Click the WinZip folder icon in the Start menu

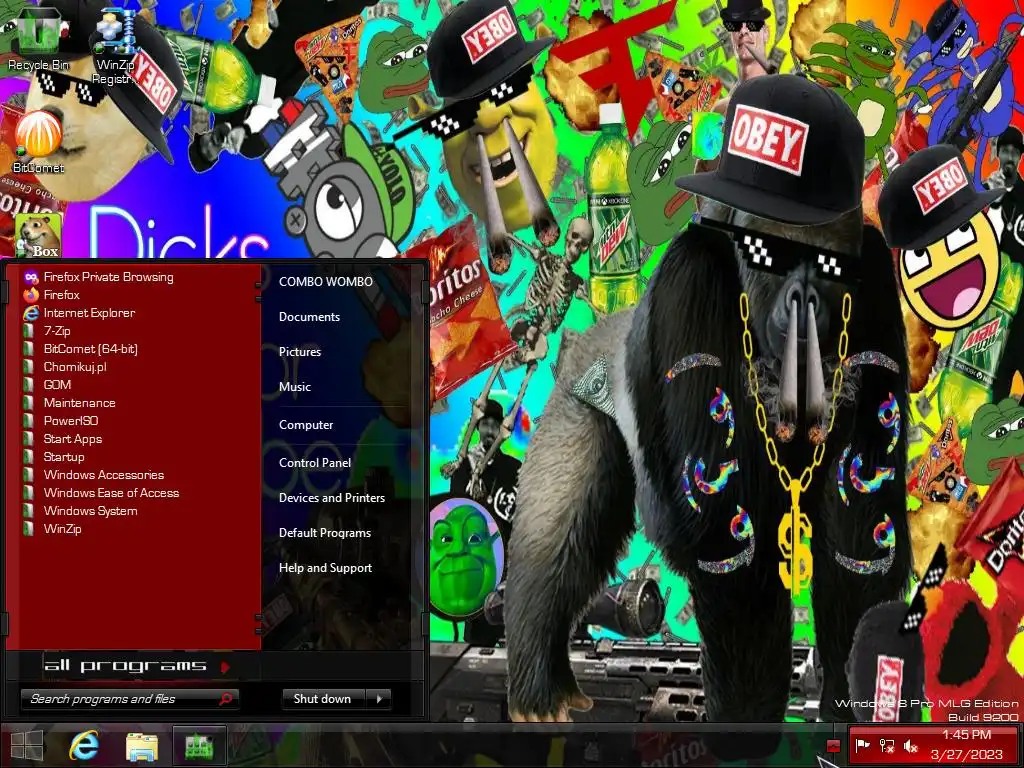click(28, 529)
